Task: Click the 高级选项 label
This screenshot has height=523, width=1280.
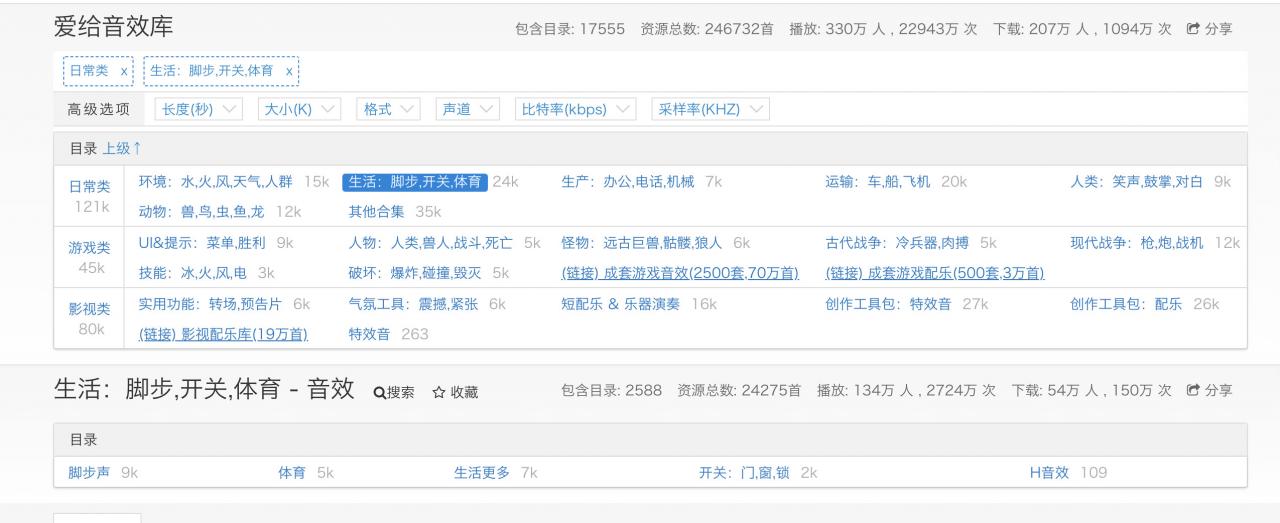Action: coord(98,110)
